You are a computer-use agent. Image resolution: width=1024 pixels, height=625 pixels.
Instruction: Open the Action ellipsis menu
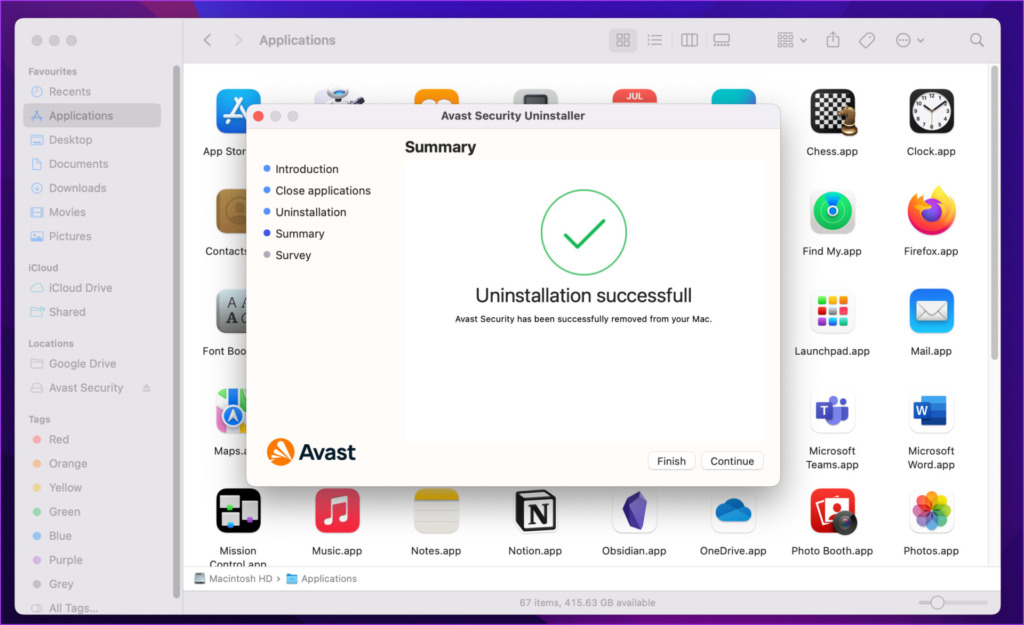pyautogui.click(x=910, y=40)
